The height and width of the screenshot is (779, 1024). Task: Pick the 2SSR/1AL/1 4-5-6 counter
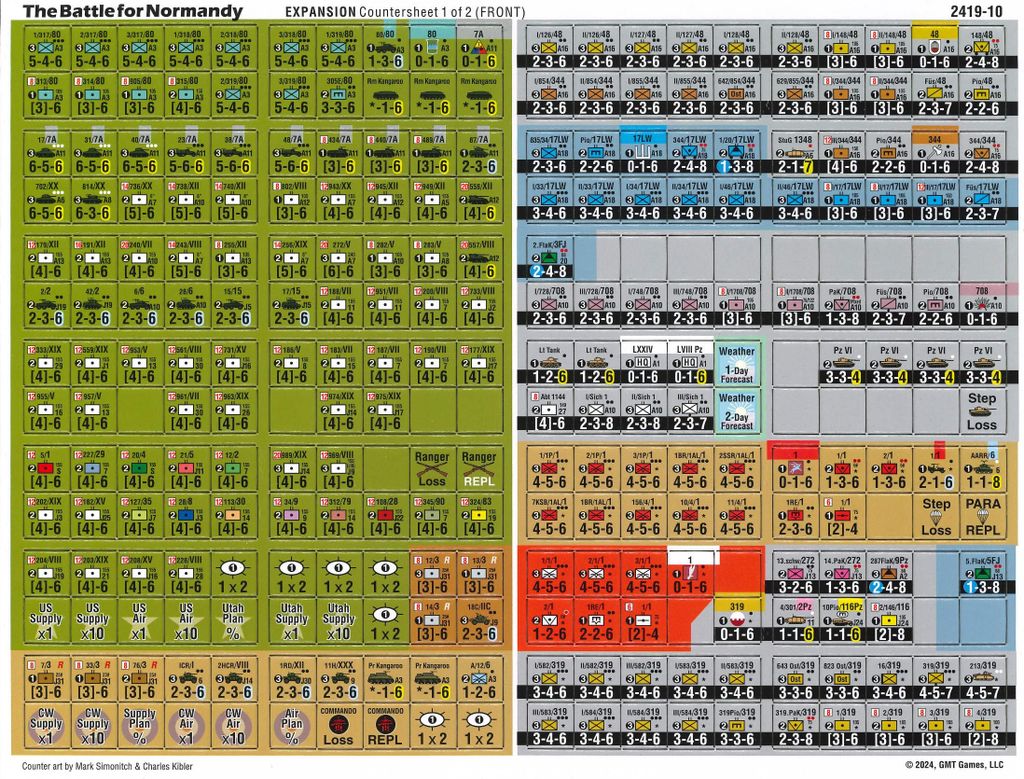[737, 469]
